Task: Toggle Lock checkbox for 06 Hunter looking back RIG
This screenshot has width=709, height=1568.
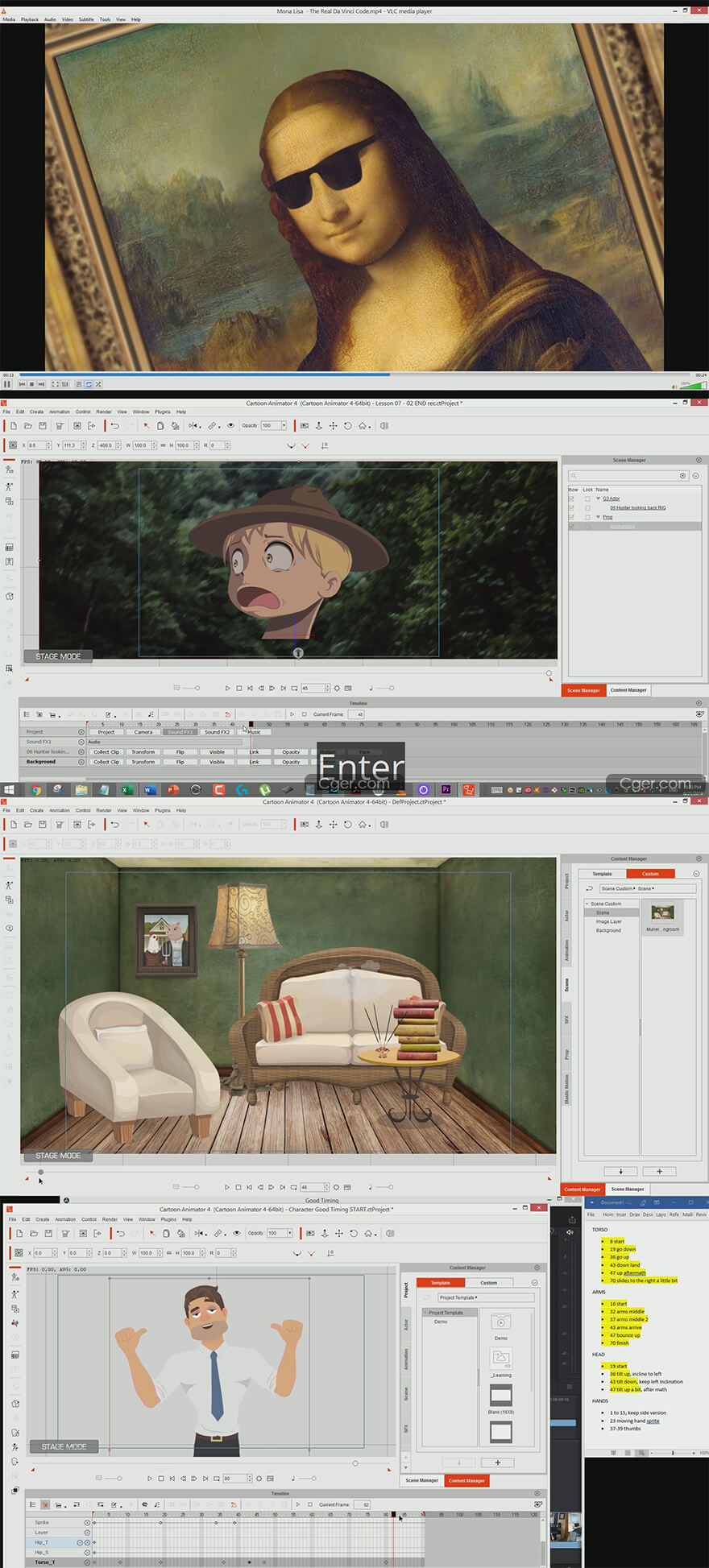Action: point(587,508)
